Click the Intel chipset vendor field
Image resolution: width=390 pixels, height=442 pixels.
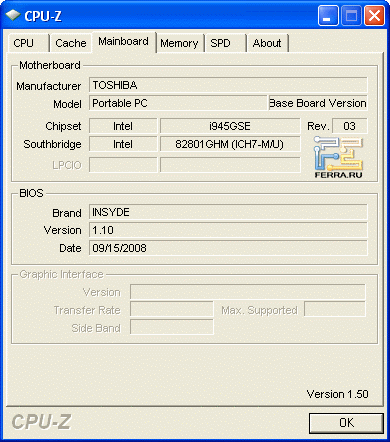click(x=123, y=126)
